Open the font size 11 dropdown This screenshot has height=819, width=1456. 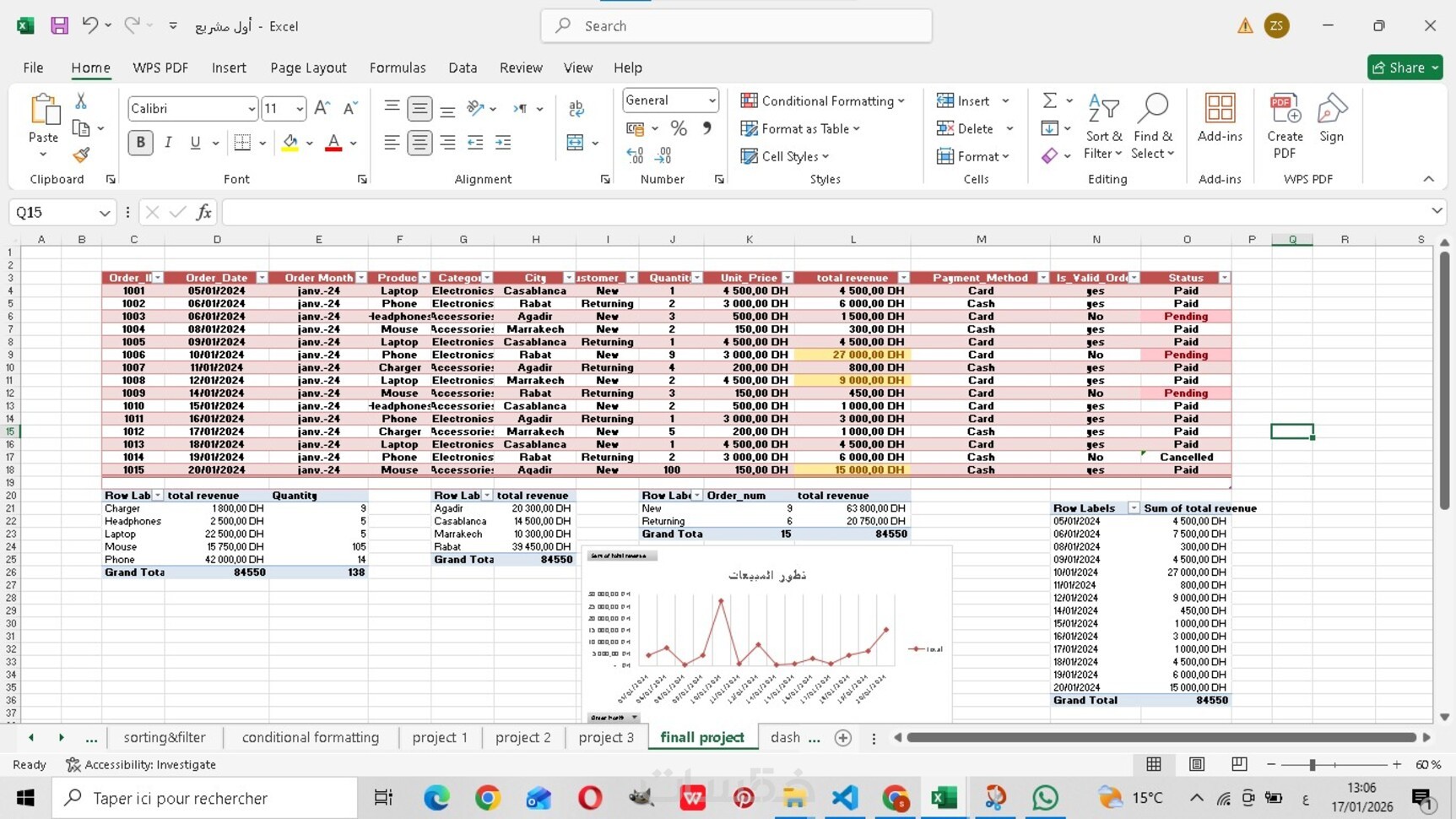pyautogui.click(x=300, y=109)
